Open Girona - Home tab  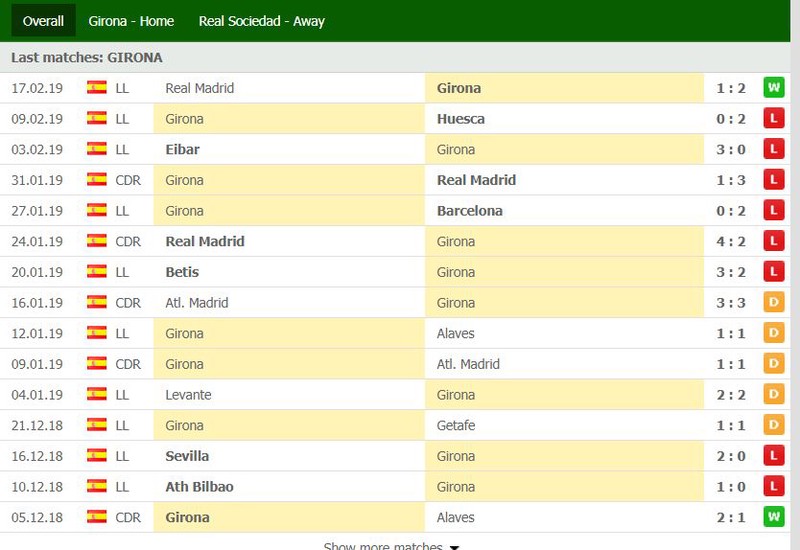(x=131, y=21)
